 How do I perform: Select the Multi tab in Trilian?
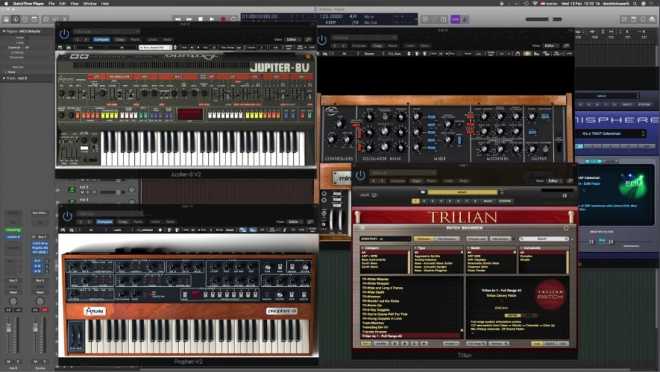click(487, 201)
